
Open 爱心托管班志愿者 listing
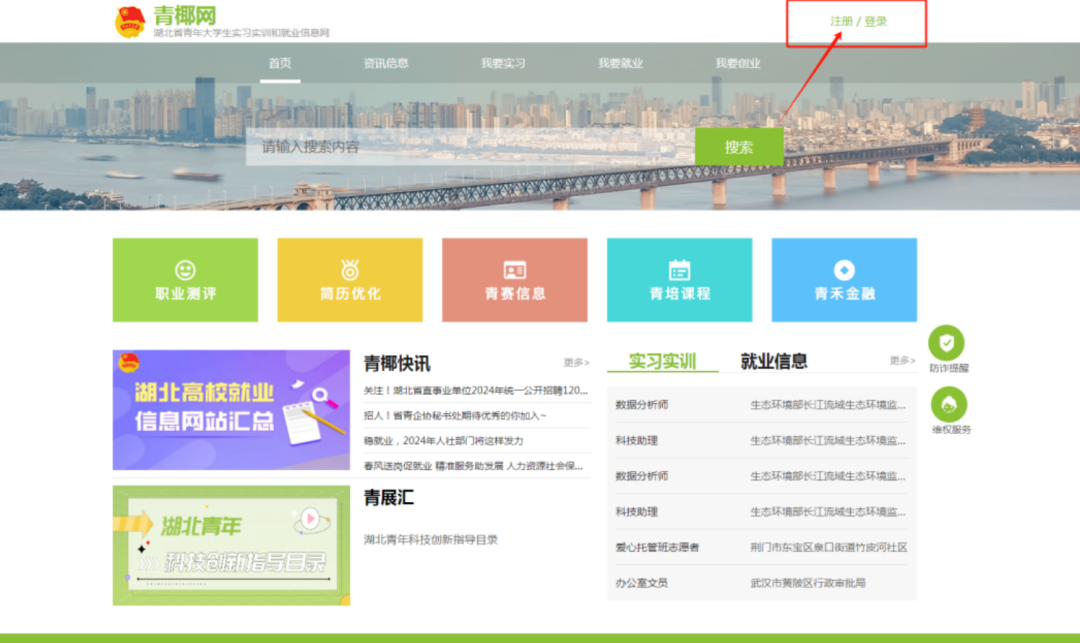coord(761,547)
